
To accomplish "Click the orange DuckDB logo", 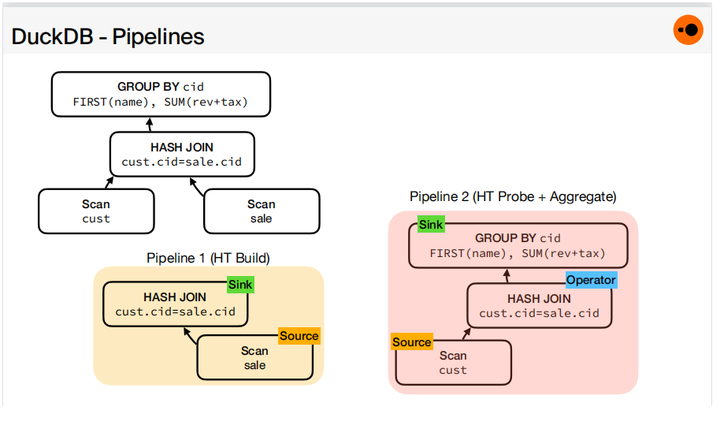I will pyautogui.click(x=688, y=31).
